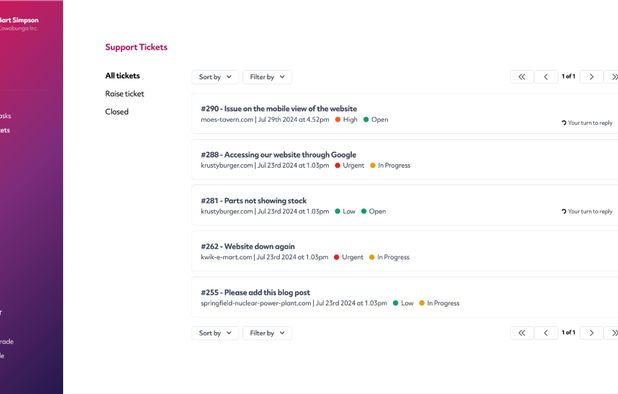Click the top '1 of 1' page indicator

pos(568,76)
